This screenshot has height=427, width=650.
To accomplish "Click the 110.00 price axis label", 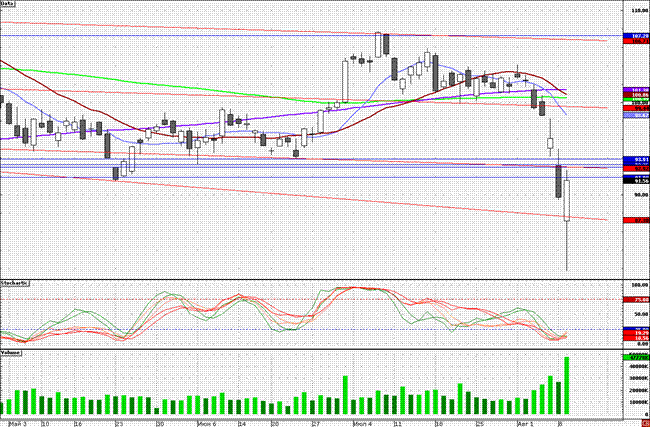I will (640, 11).
